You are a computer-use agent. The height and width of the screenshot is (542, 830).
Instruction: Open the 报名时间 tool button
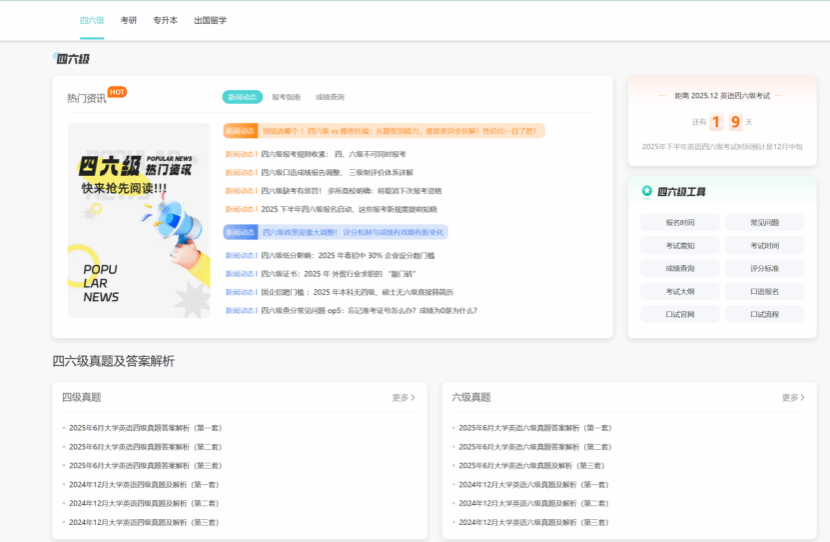680,223
